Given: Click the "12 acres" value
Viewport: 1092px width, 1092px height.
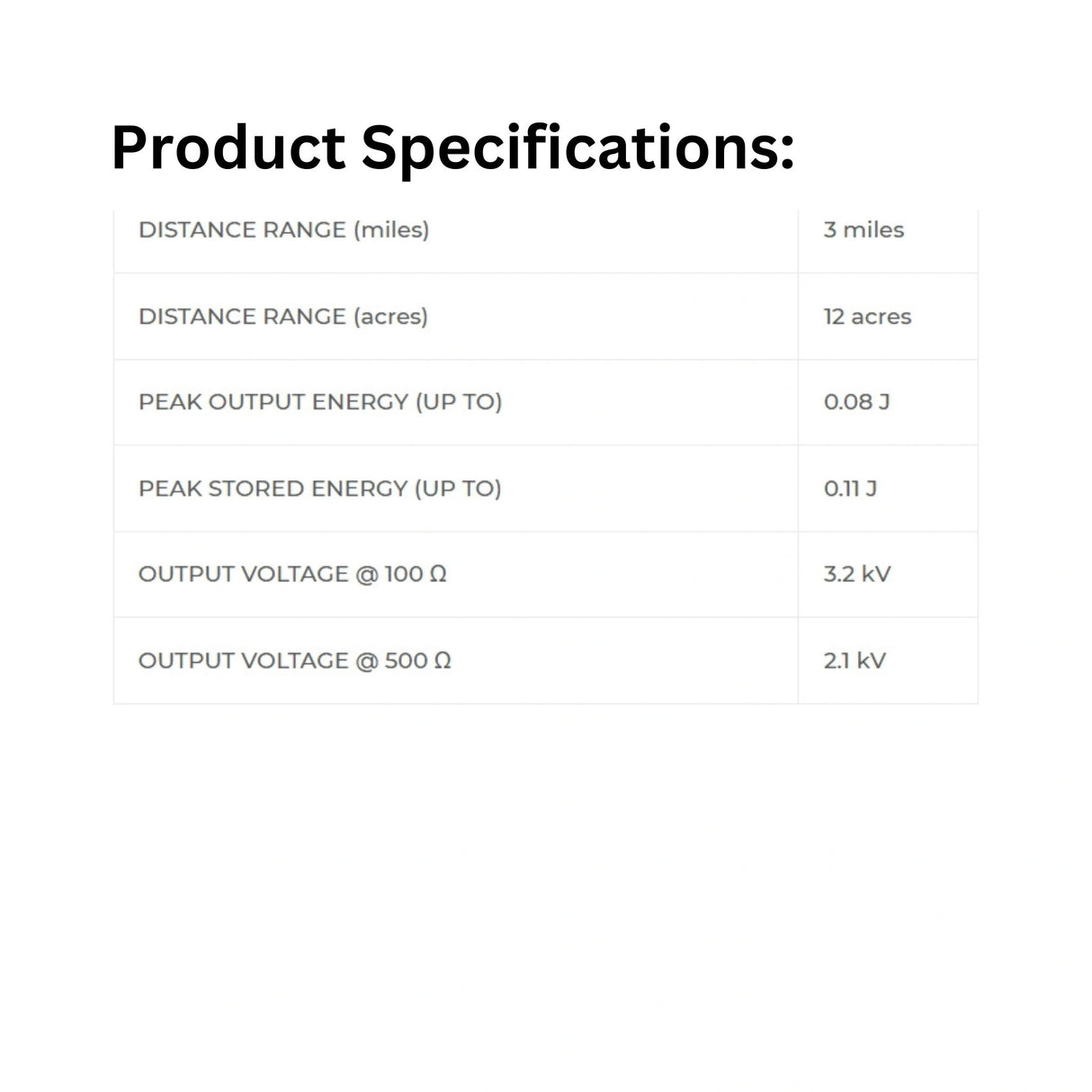Looking at the screenshot, I should coord(867,317).
